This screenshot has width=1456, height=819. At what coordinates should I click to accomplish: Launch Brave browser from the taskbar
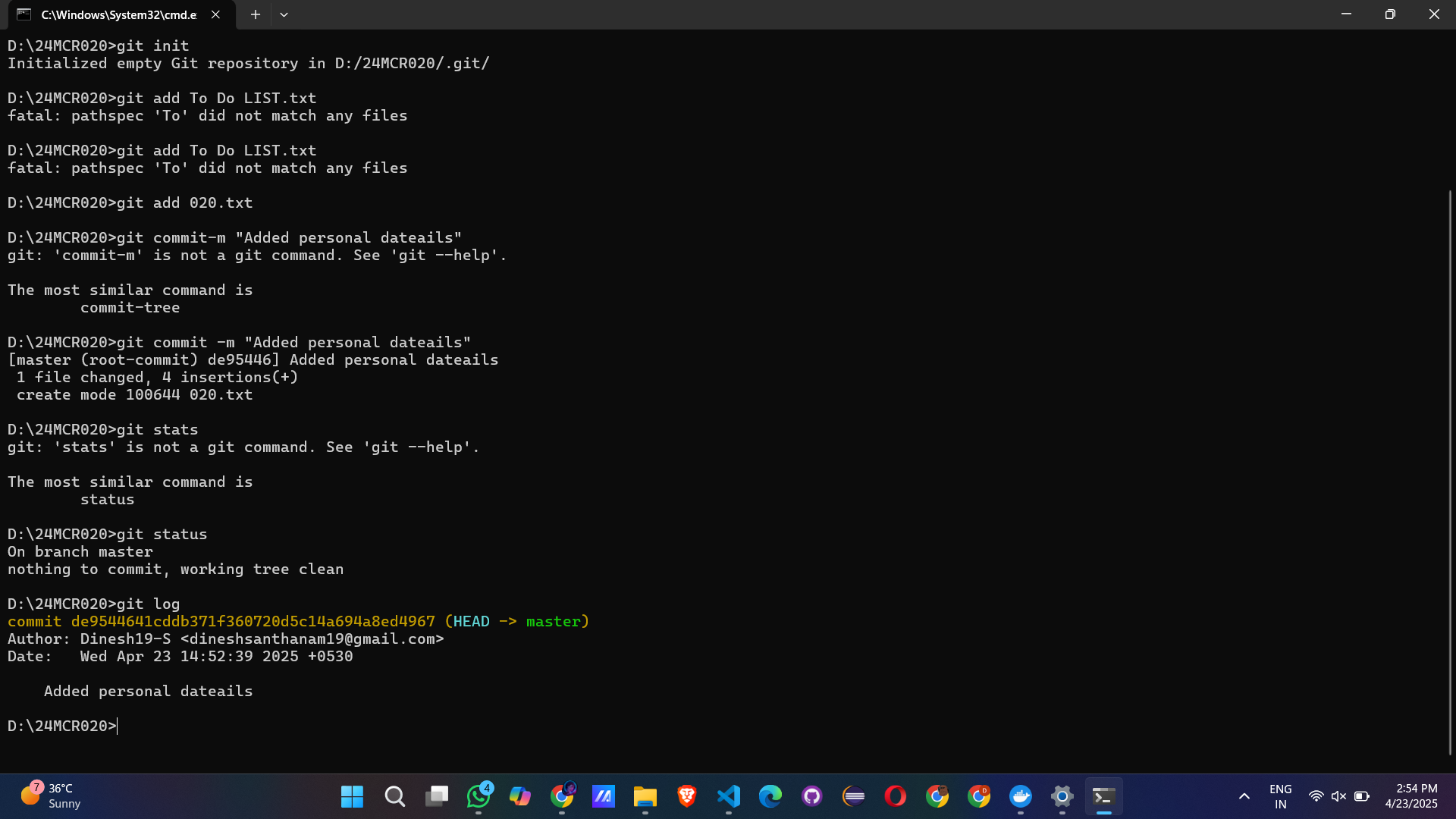pyautogui.click(x=687, y=796)
